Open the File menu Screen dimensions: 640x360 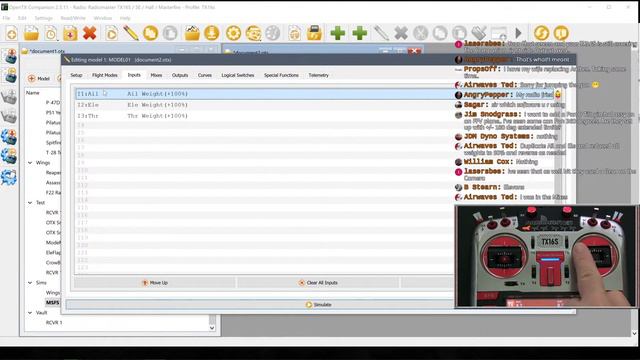click(6, 18)
